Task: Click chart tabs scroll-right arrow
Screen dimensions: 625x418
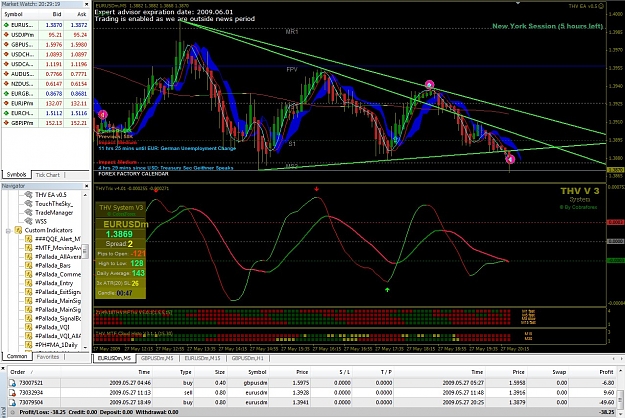Action: (621, 358)
